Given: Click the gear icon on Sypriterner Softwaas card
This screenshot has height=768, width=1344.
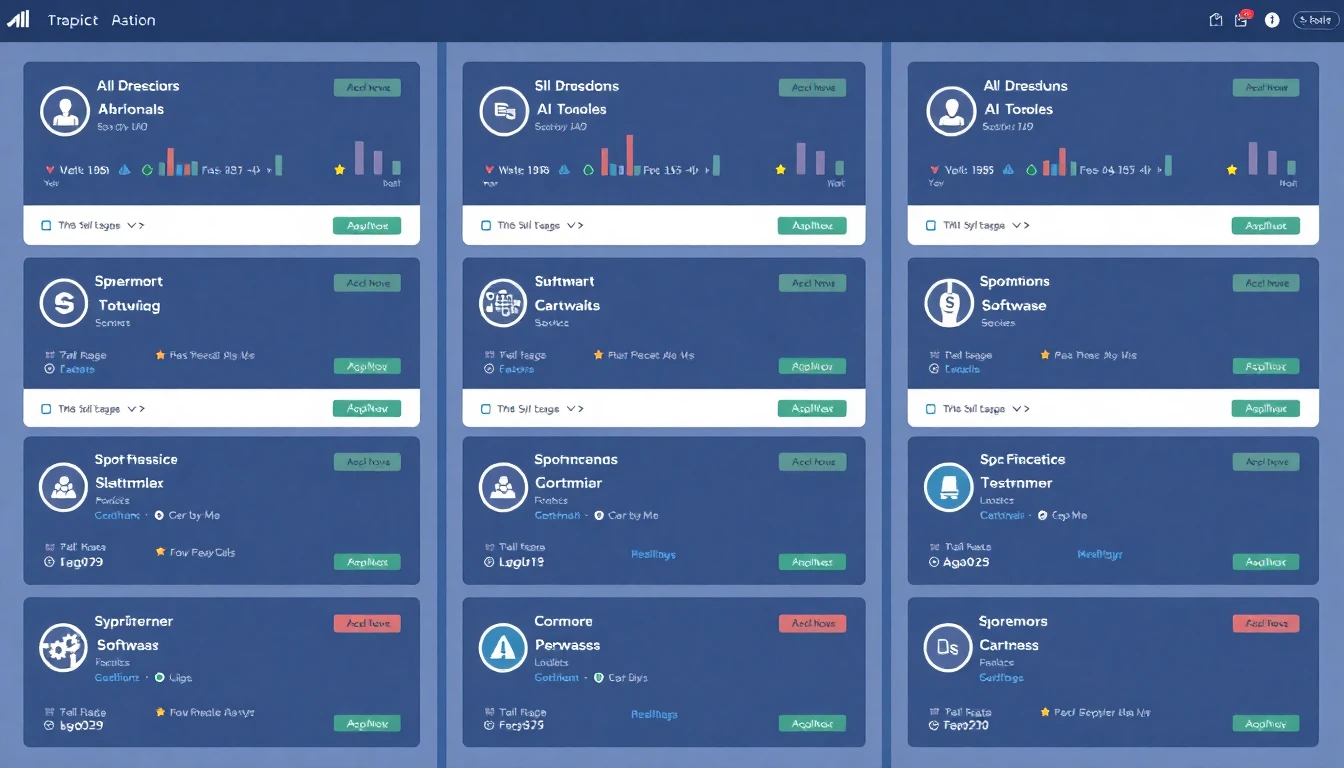Looking at the screenshot, I should (x=63, y=649).
